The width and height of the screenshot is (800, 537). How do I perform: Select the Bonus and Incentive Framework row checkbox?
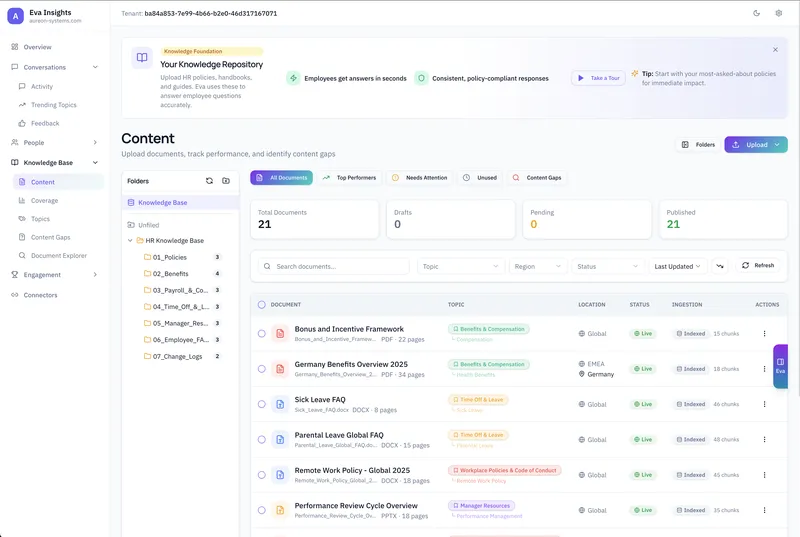point(262,334)
